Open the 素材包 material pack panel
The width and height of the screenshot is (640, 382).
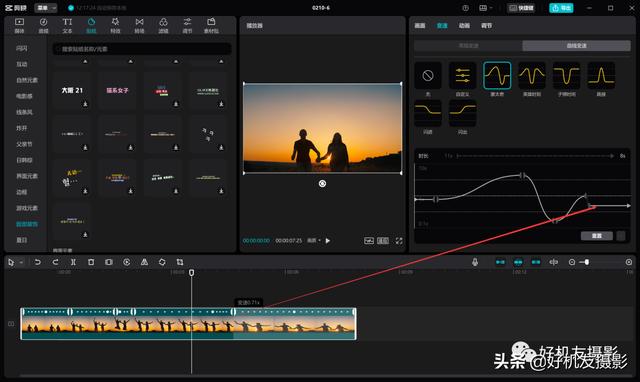(211, 25)
